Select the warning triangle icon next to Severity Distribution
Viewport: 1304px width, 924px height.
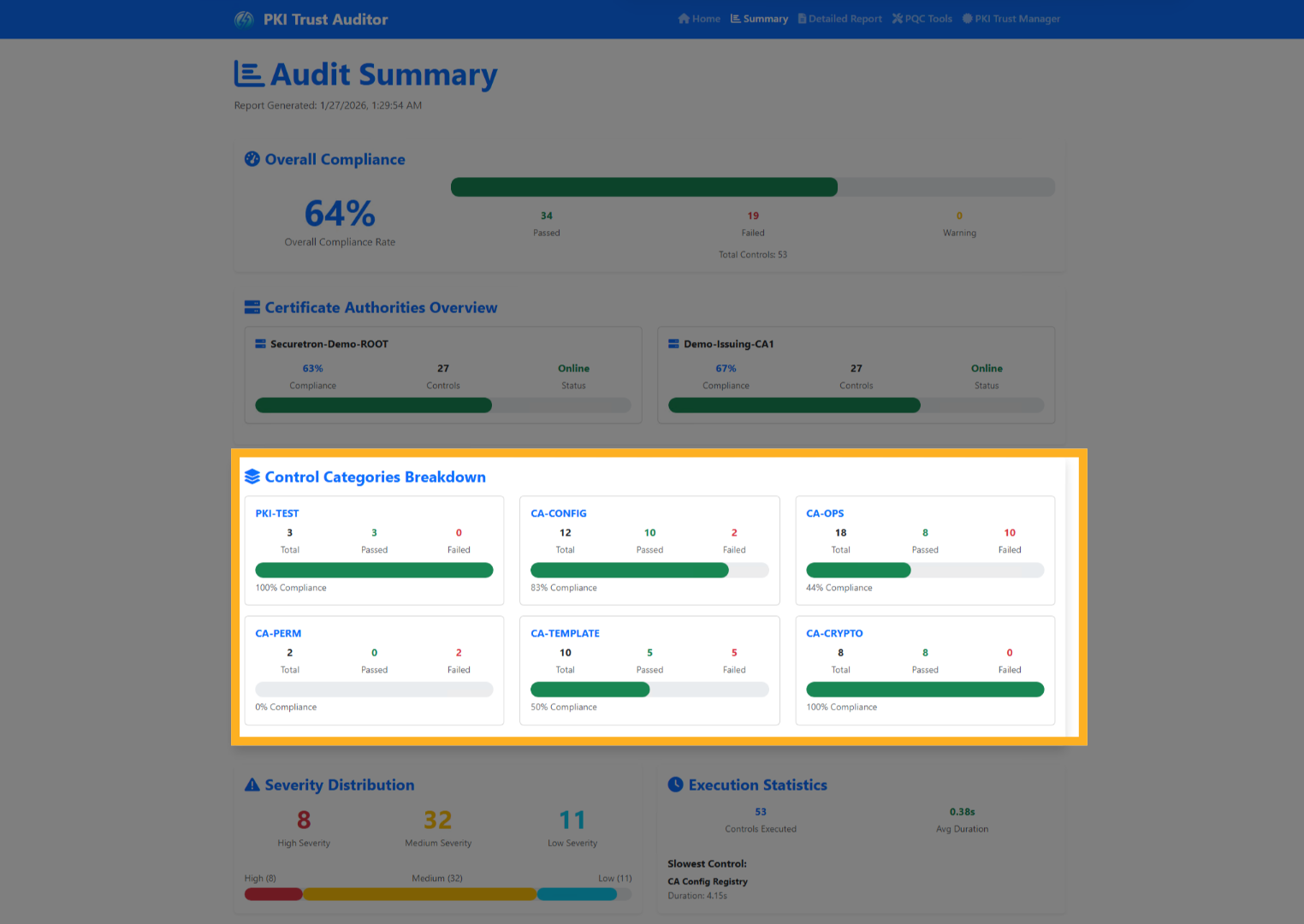click(x=252, y=785)
